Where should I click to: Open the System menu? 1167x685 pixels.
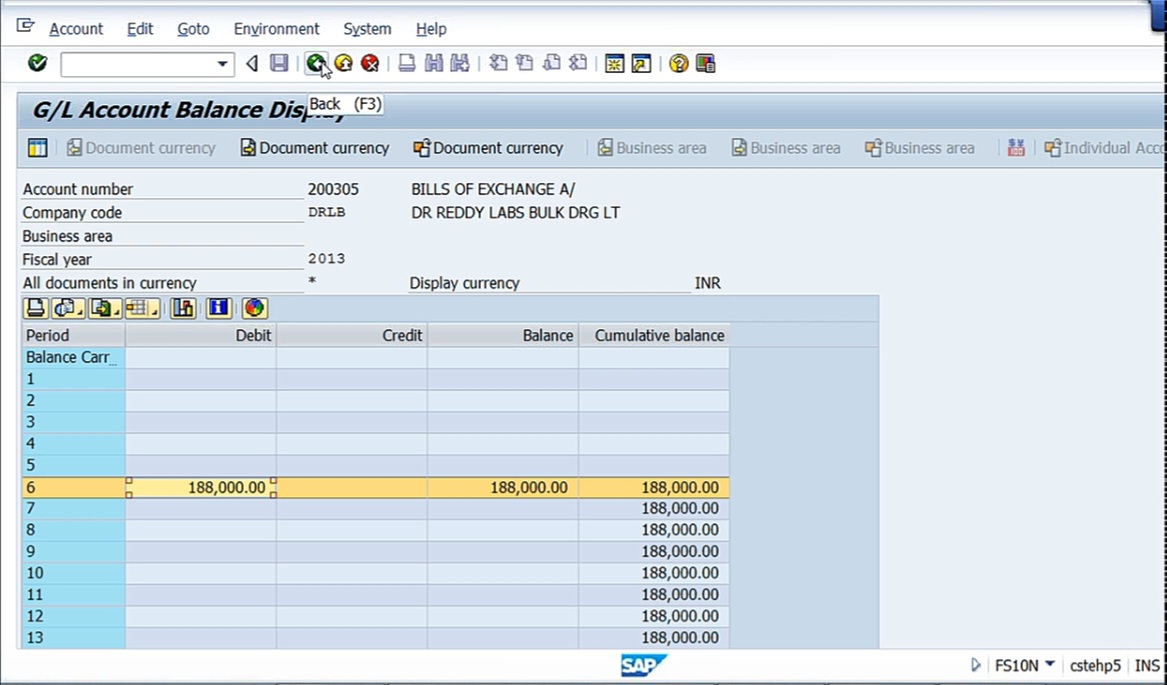point(367,29)
